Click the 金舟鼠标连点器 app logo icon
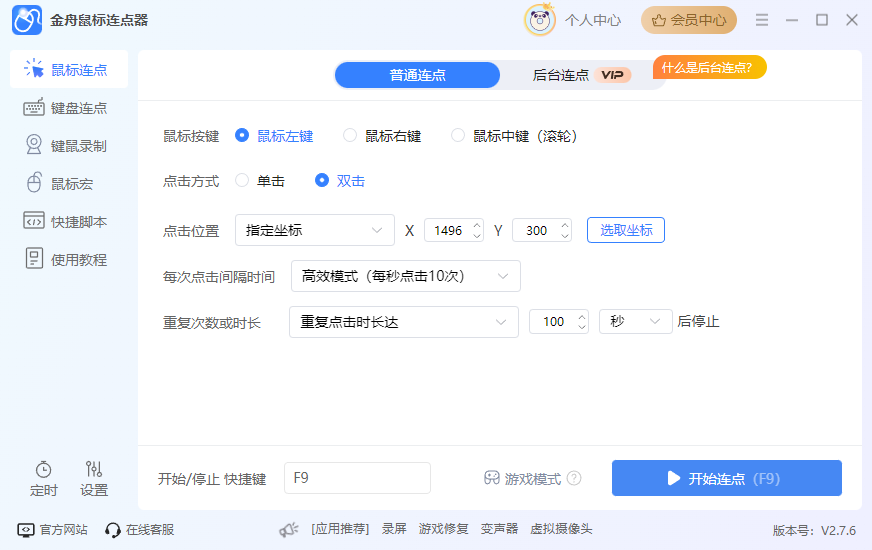872x550 pixels. [x=27, y=20]
